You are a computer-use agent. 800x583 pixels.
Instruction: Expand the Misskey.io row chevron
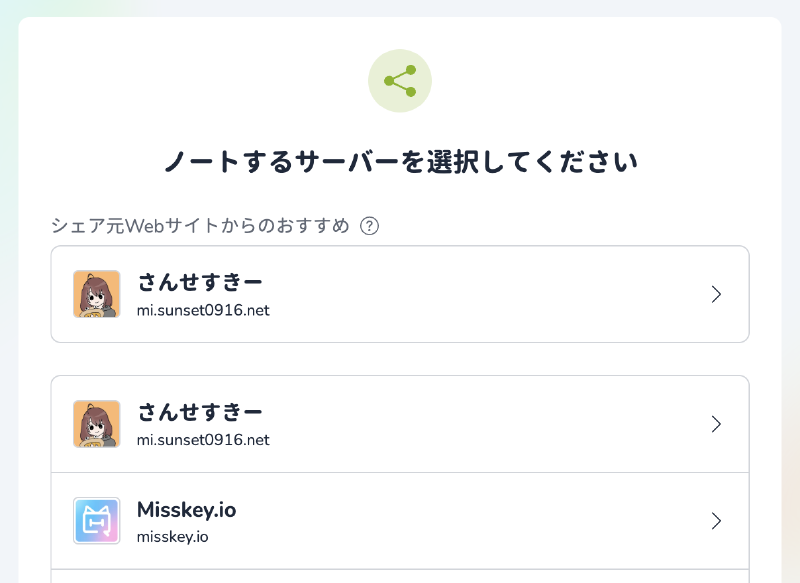tap(716, 521)
